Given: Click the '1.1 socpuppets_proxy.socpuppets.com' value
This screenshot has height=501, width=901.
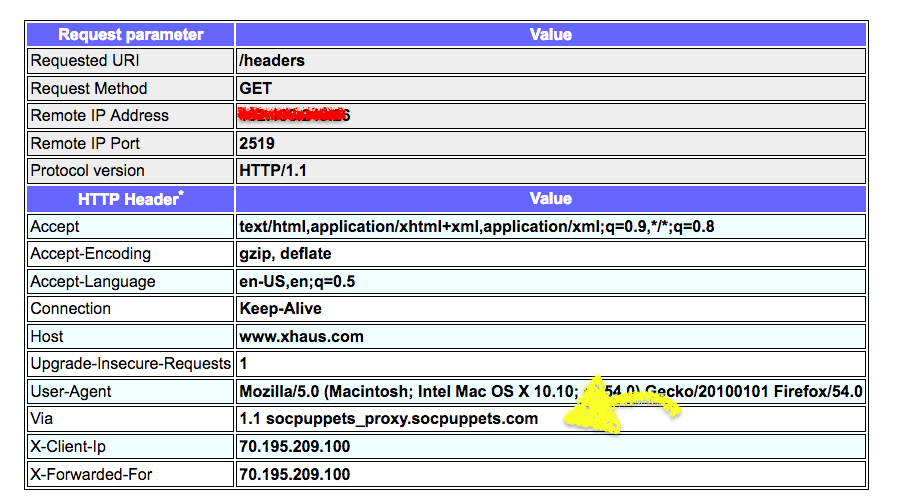Looking at the screenshot, I should point(550,419).
